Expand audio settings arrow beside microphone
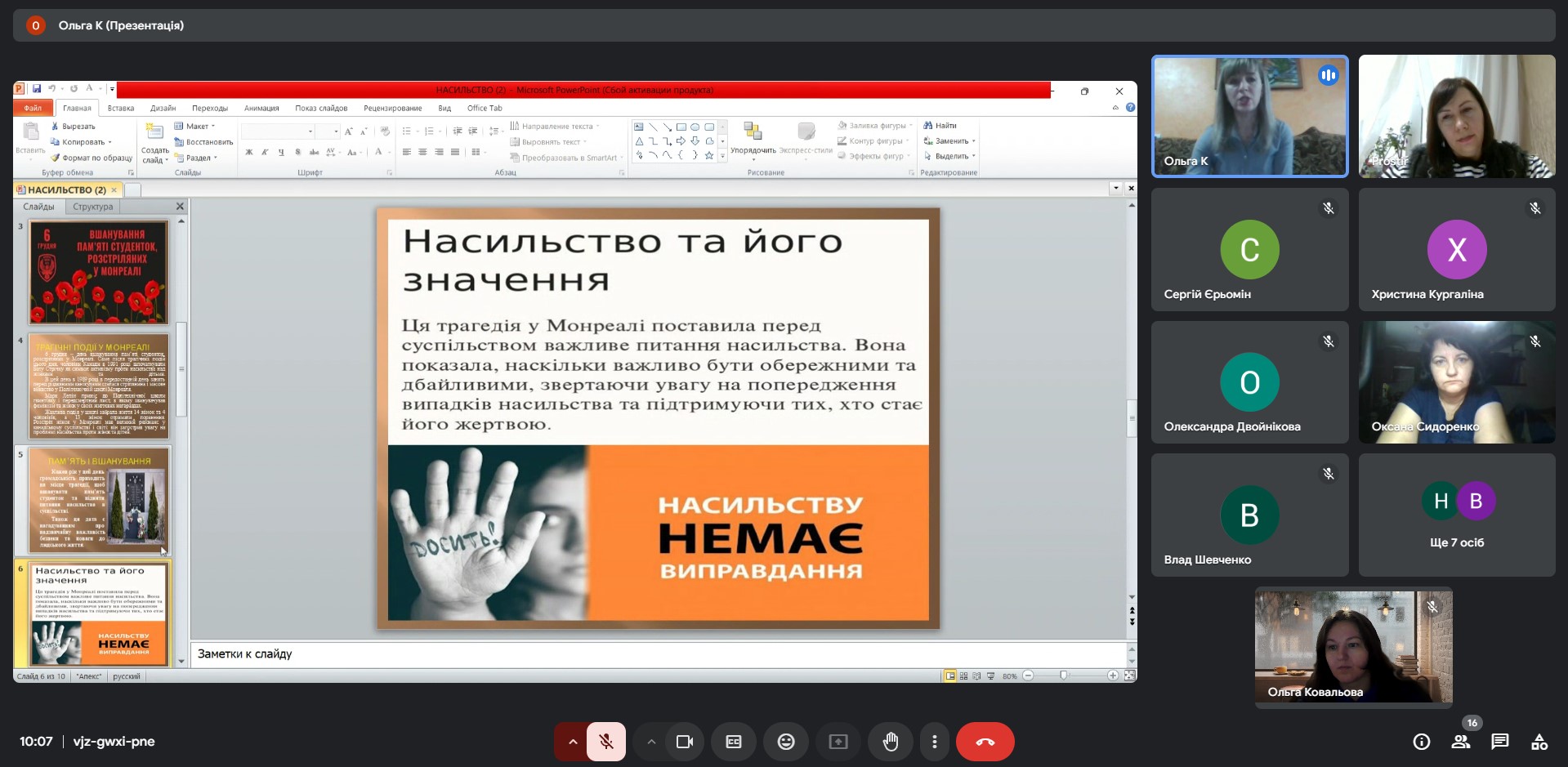 pyautogui.click(x=573, y=742)
